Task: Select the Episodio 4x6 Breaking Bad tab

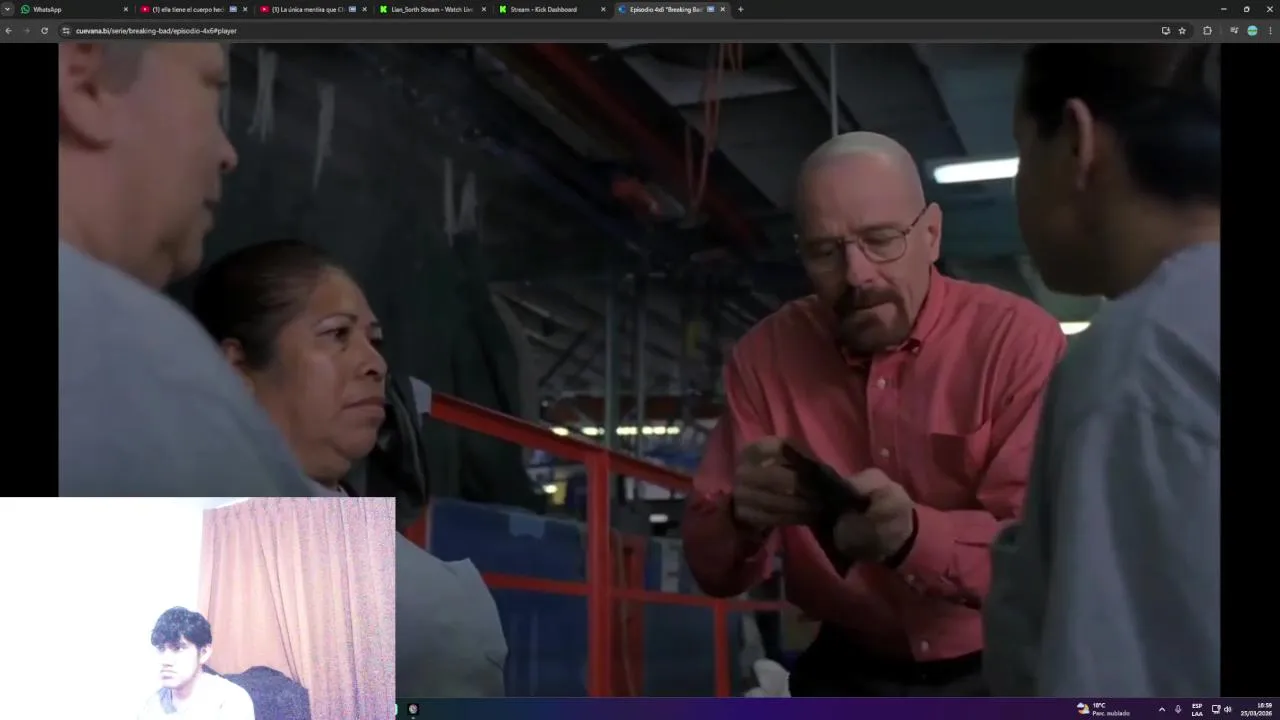Action: coord(671,9)
